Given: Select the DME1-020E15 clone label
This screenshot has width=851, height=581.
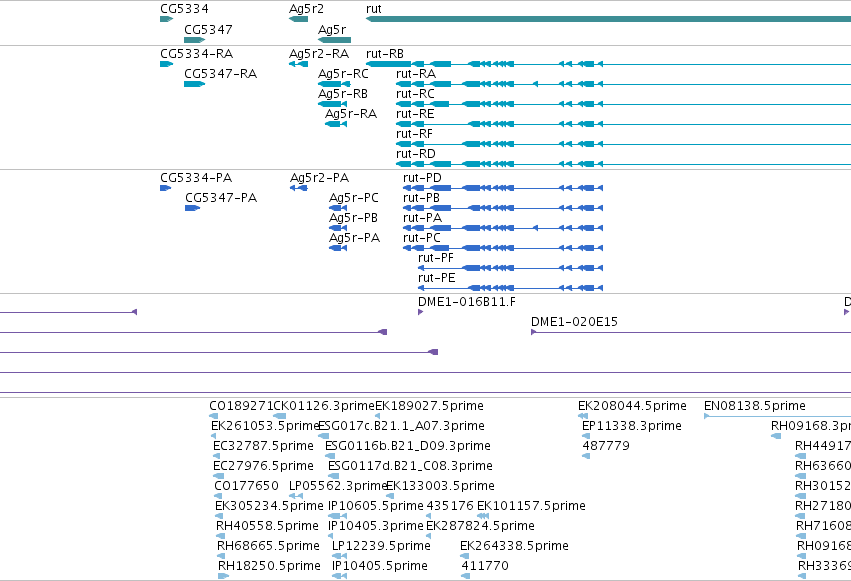Looking at the screenshot, I should 574,322.
